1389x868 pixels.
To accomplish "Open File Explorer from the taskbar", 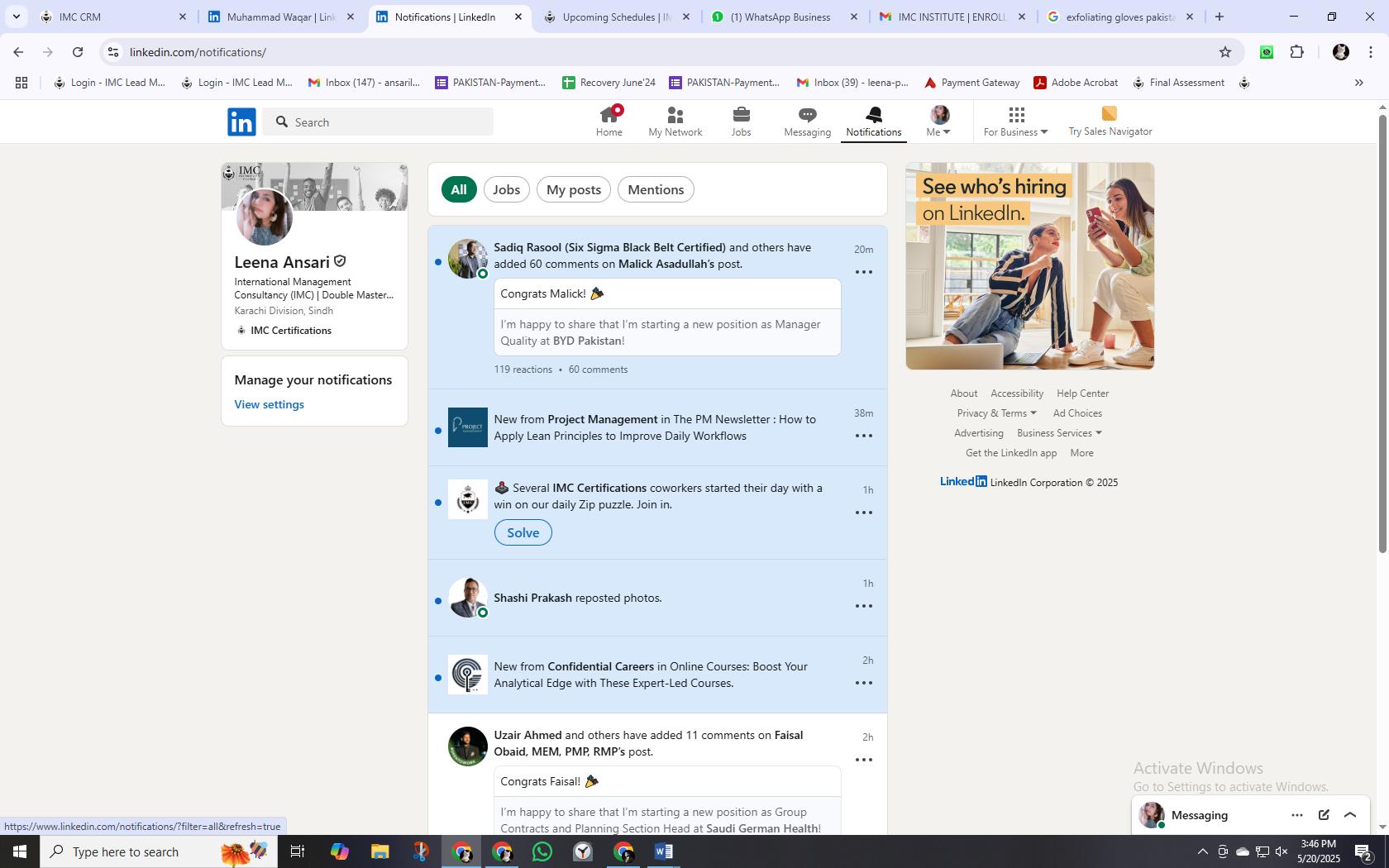I will click(379, 851).
